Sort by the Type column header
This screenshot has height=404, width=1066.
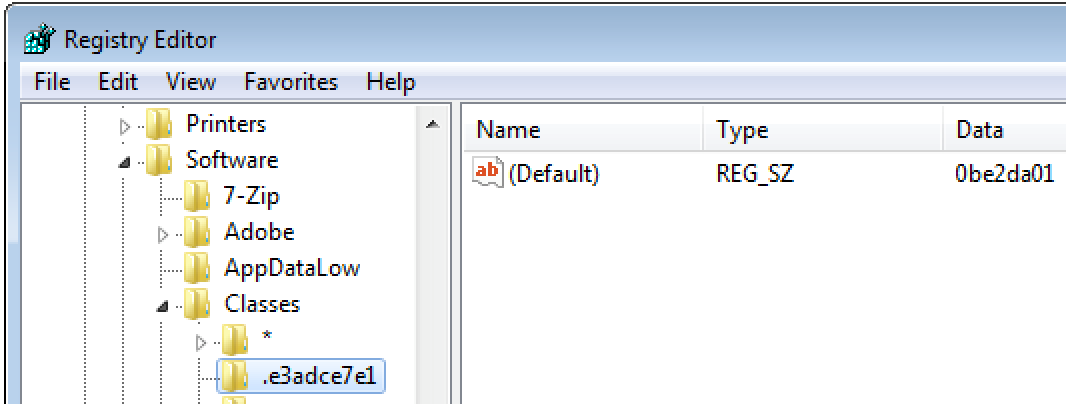tap(823, 130)
